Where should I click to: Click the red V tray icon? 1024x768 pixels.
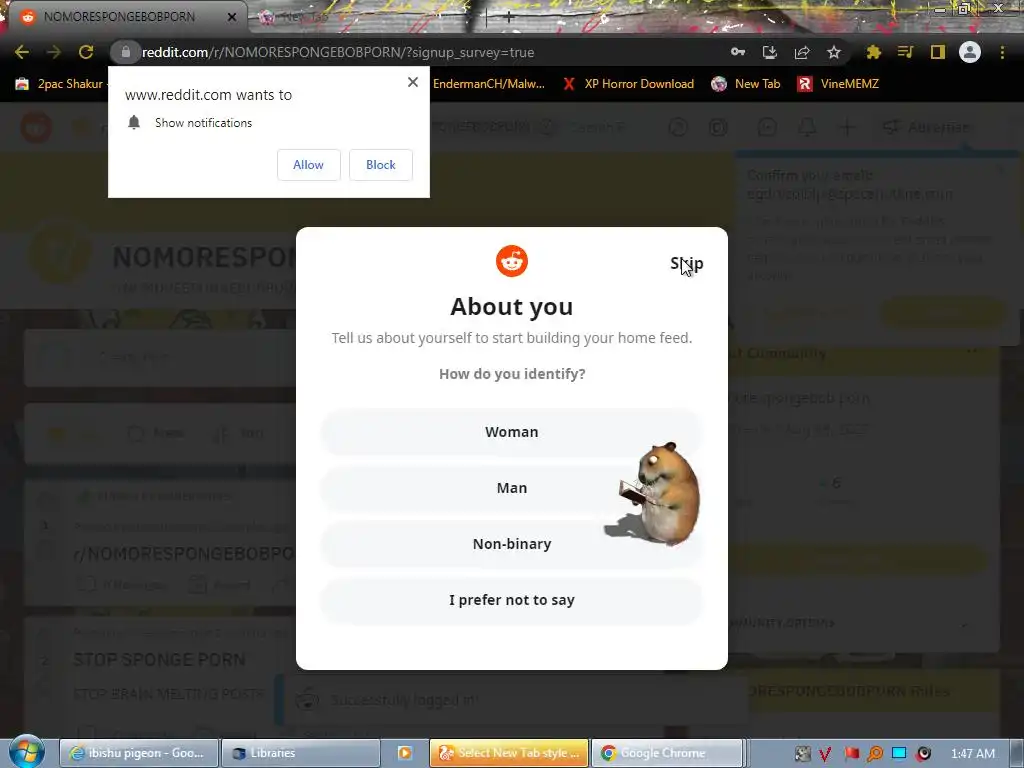[x=825, y=754]
